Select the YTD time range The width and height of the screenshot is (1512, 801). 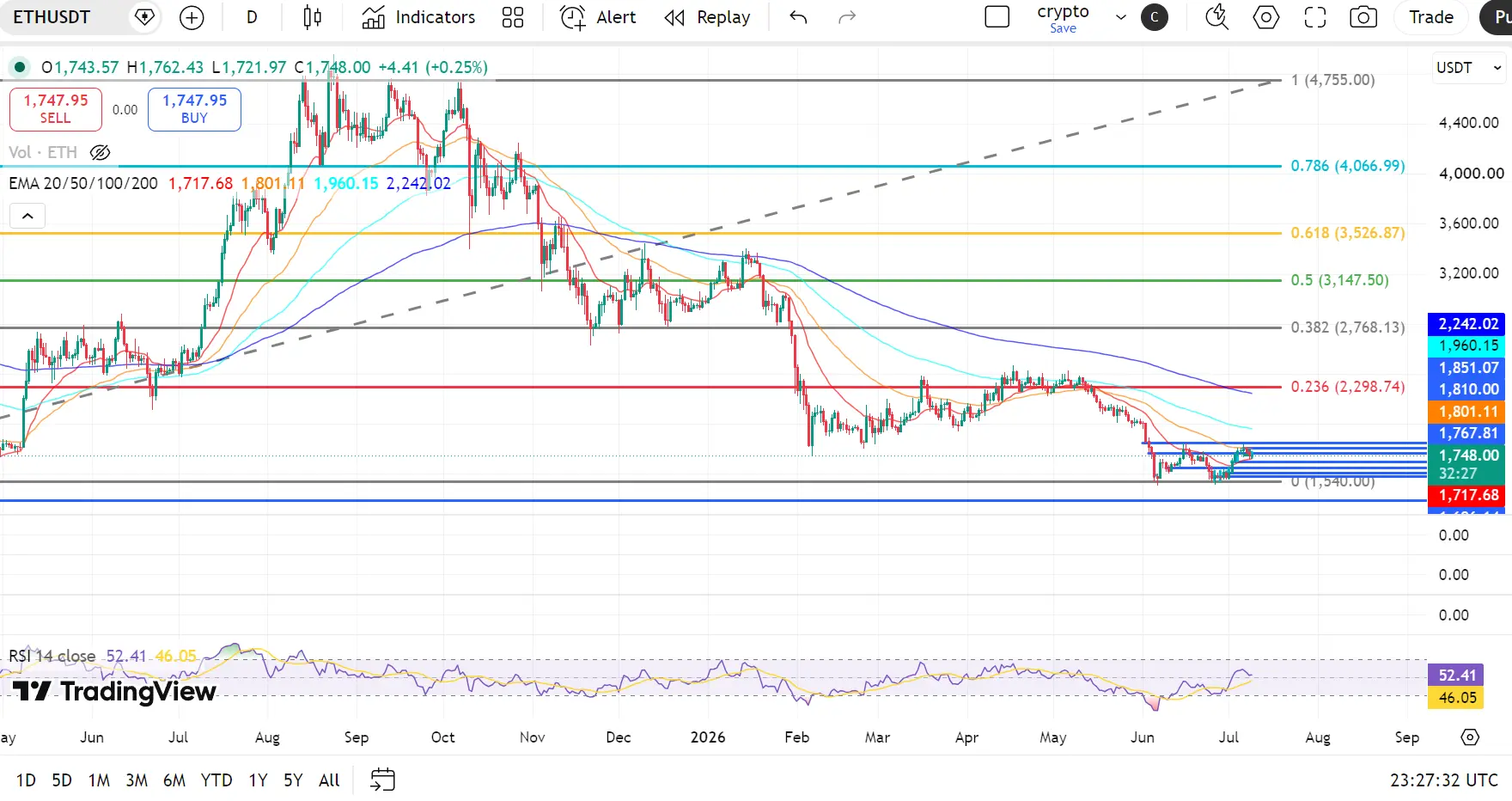coord(216,780)
